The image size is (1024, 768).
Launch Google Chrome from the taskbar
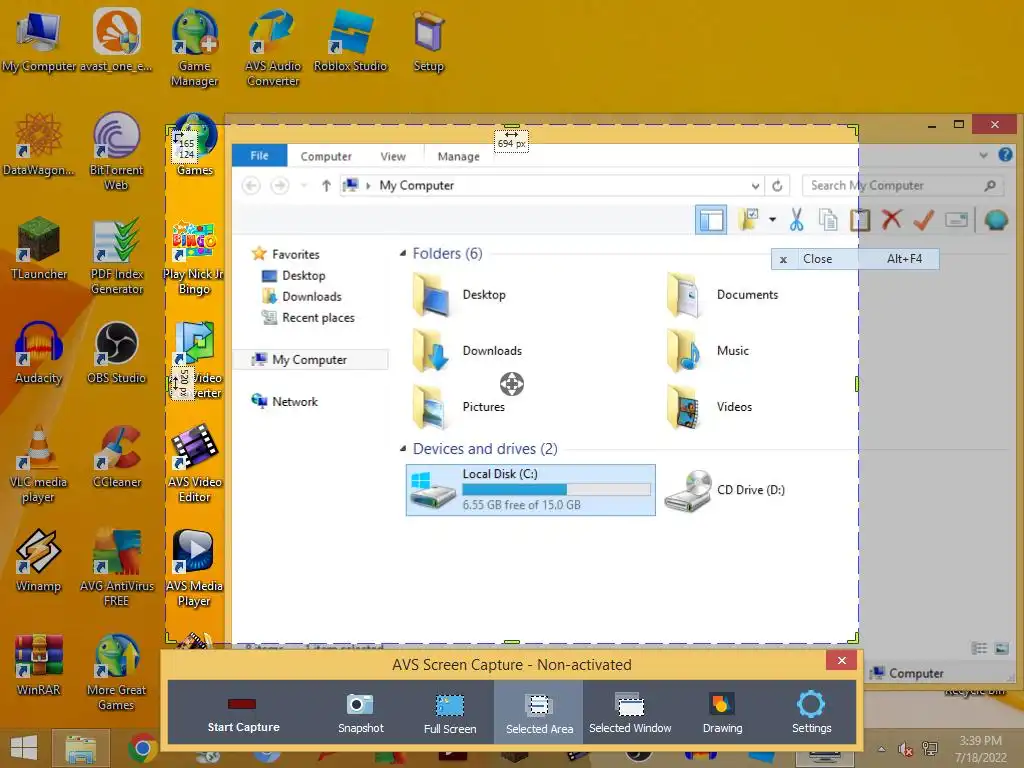tap(142, 748)
